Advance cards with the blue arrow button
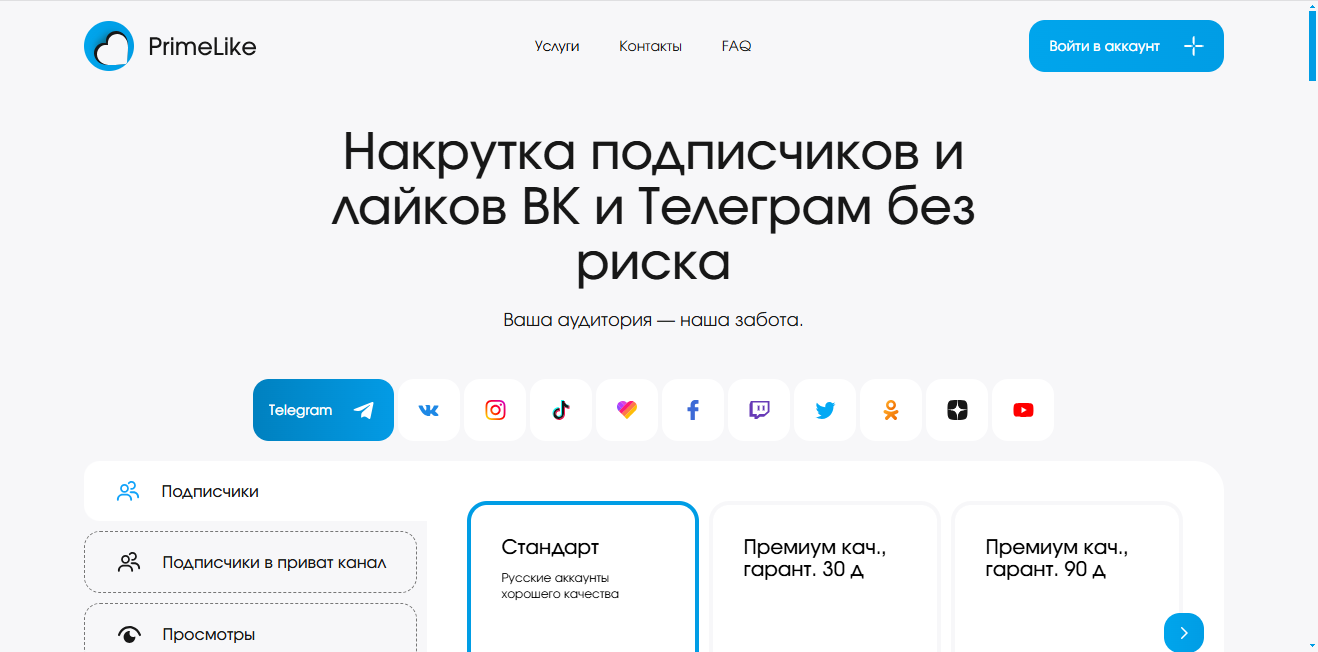Screen dimensions: 1318x652 [x=1184, y=632]
